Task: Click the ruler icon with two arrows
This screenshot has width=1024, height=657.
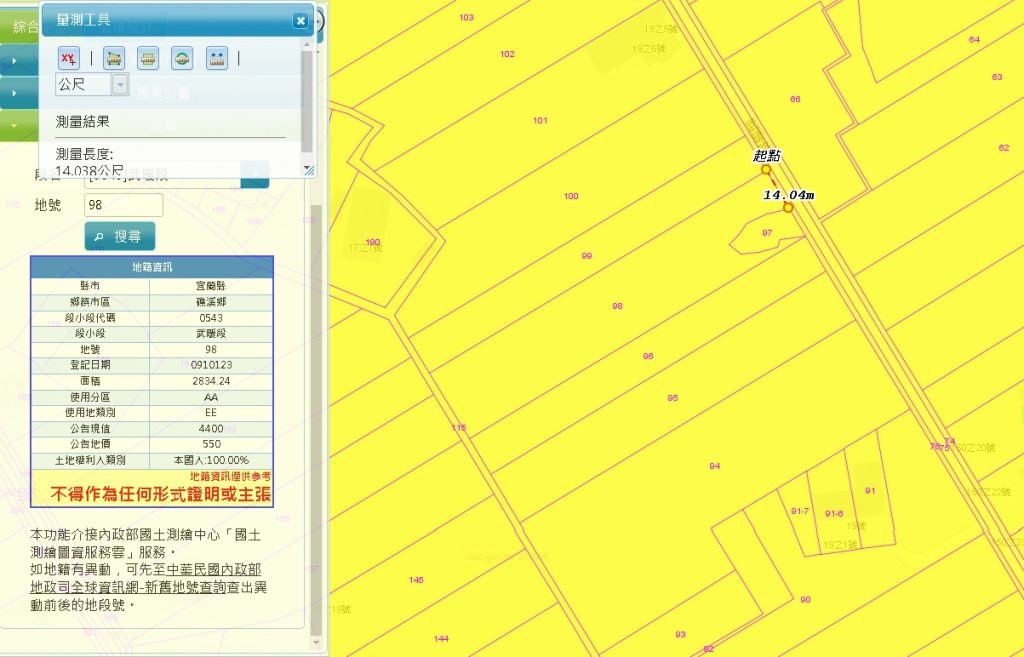Action: click(x=217, y=58)
